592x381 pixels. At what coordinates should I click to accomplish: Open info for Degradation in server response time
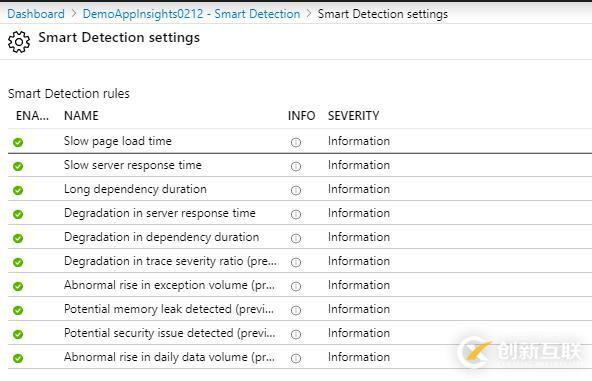click(x=296, y=214)
